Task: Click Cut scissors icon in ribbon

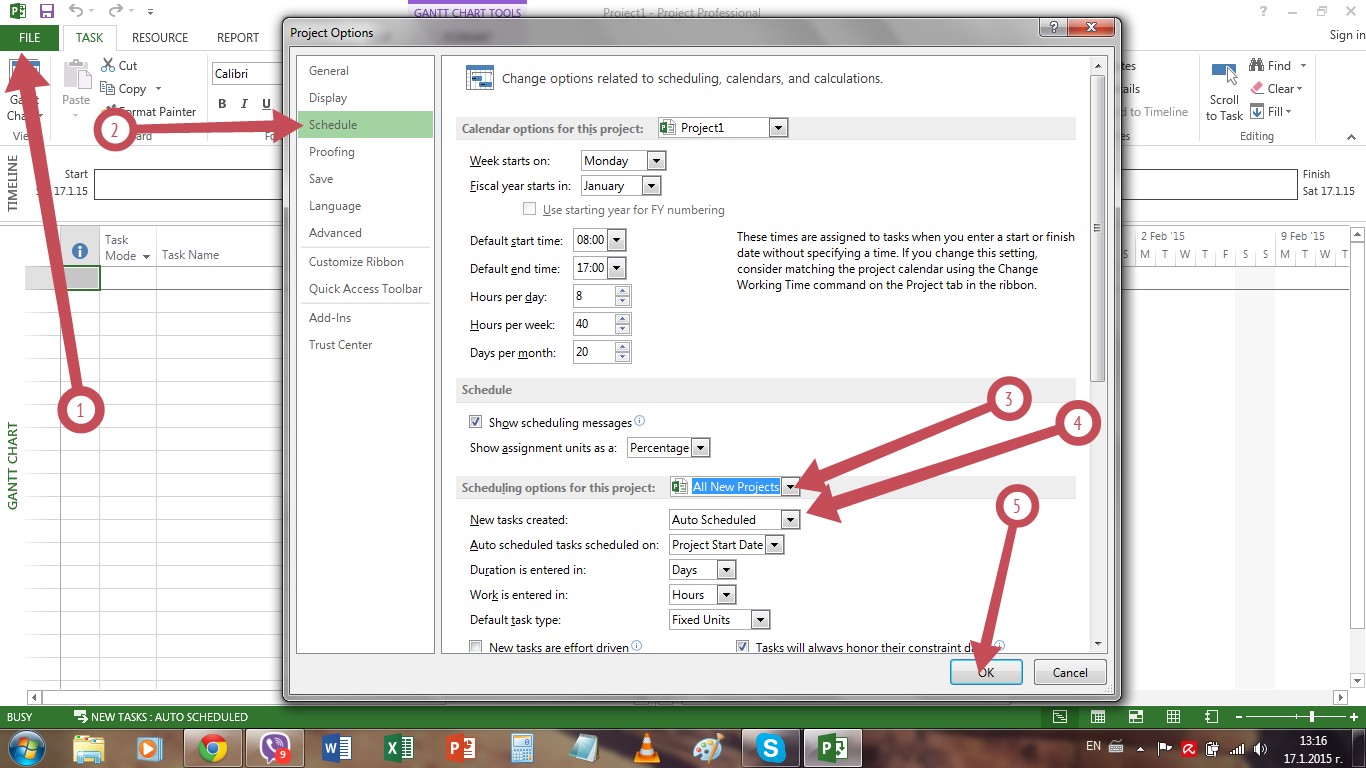Action: coord(108,65)
